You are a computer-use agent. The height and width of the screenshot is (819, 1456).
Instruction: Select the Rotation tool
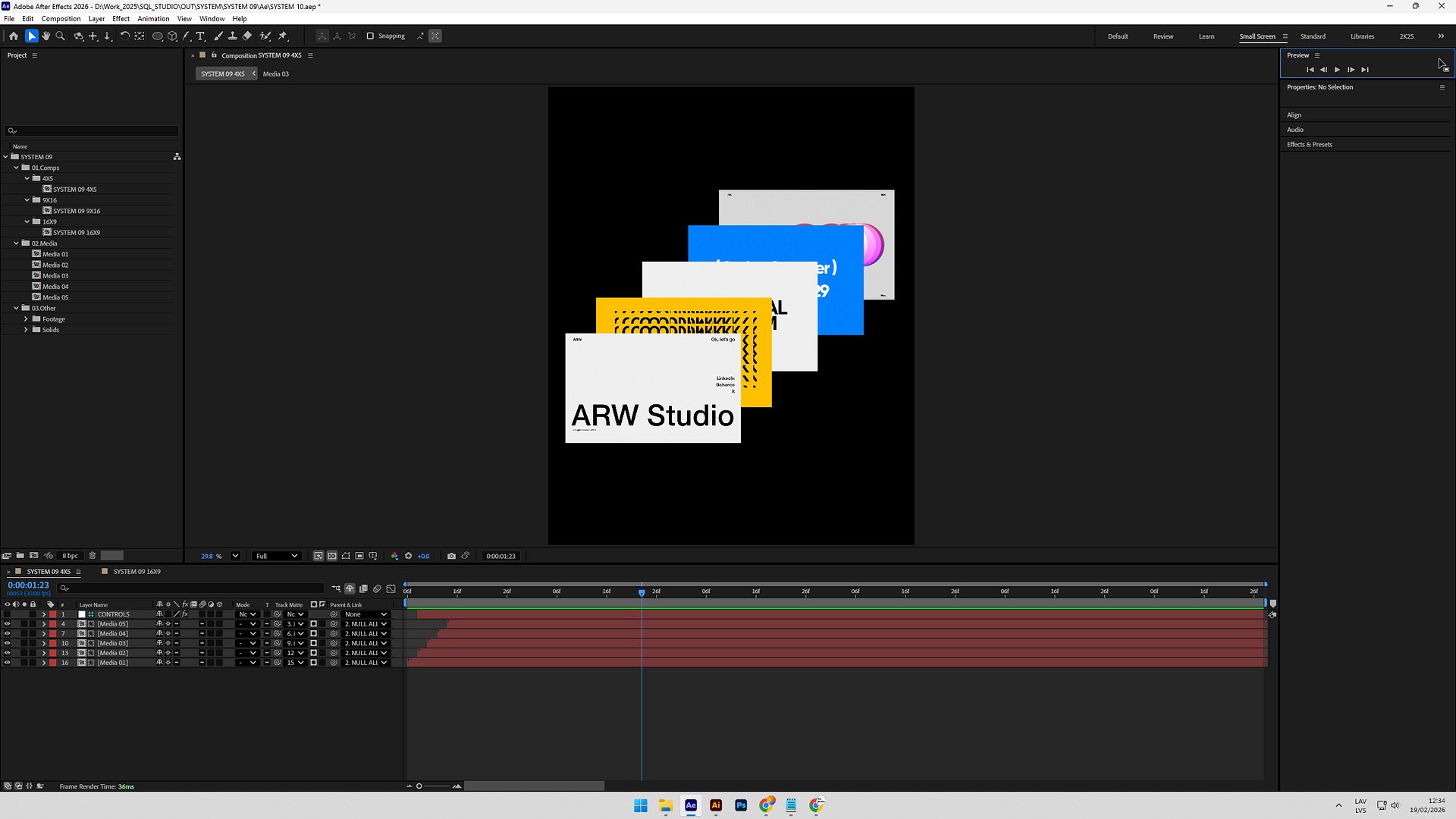[125, 36]
